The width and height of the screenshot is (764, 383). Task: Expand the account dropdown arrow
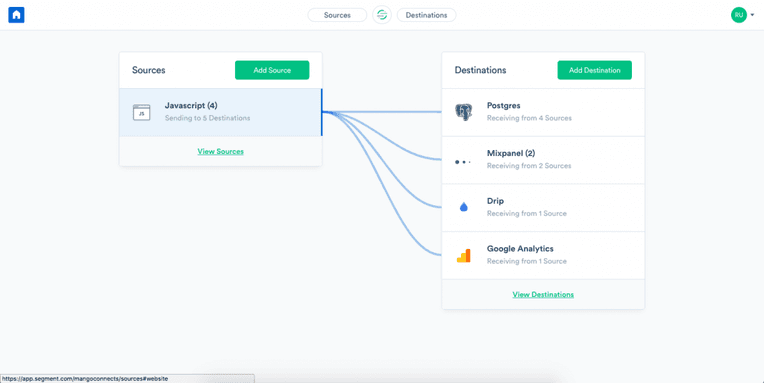tap(752, 15)
